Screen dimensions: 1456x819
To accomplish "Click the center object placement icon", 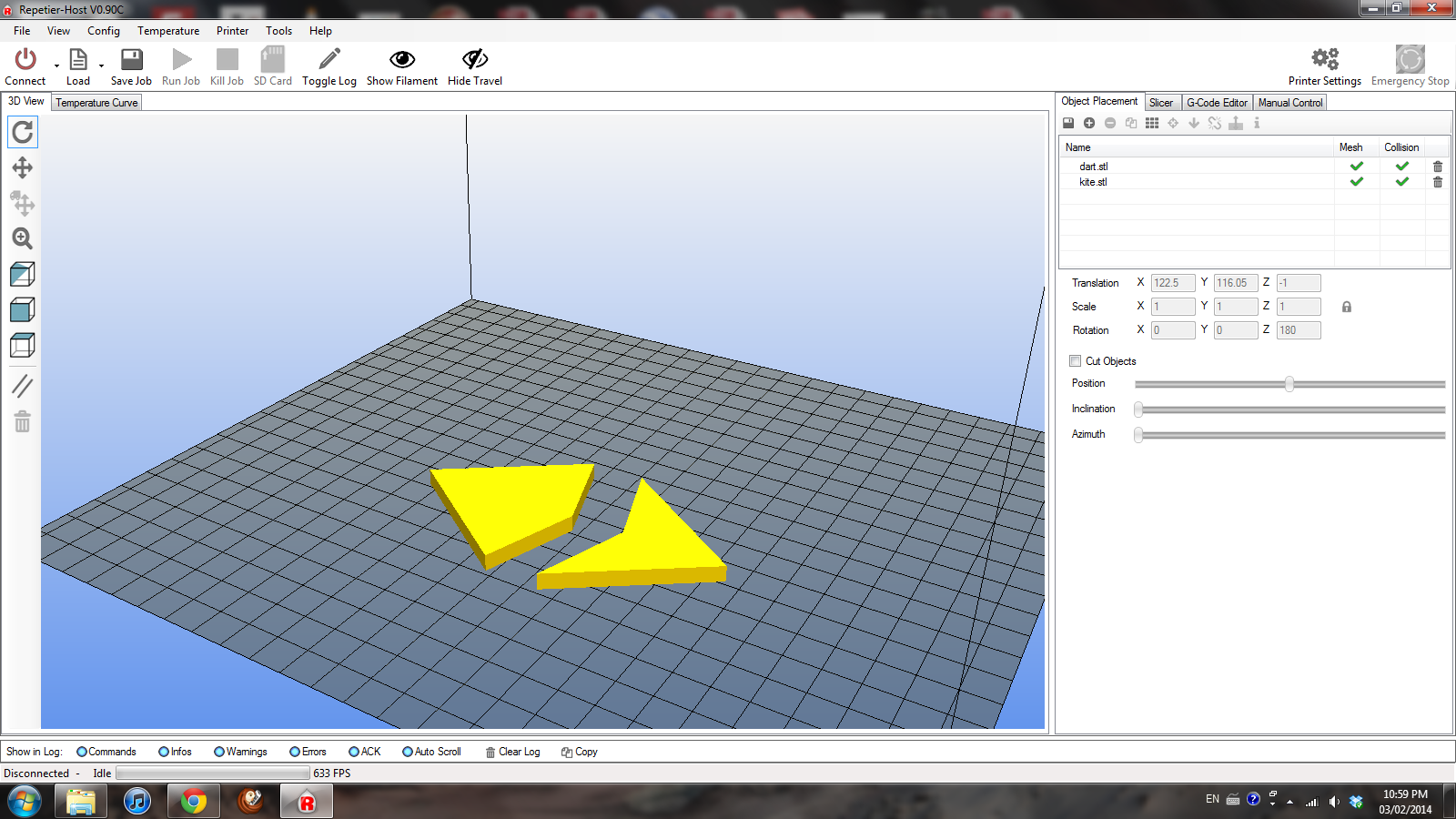I will pyautogui.click(x=1172, y=123).
